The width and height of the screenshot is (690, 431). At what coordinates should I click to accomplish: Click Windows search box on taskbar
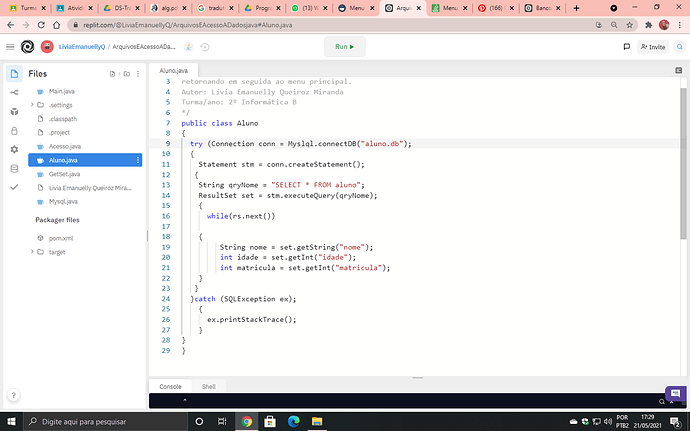pos(105,421)
